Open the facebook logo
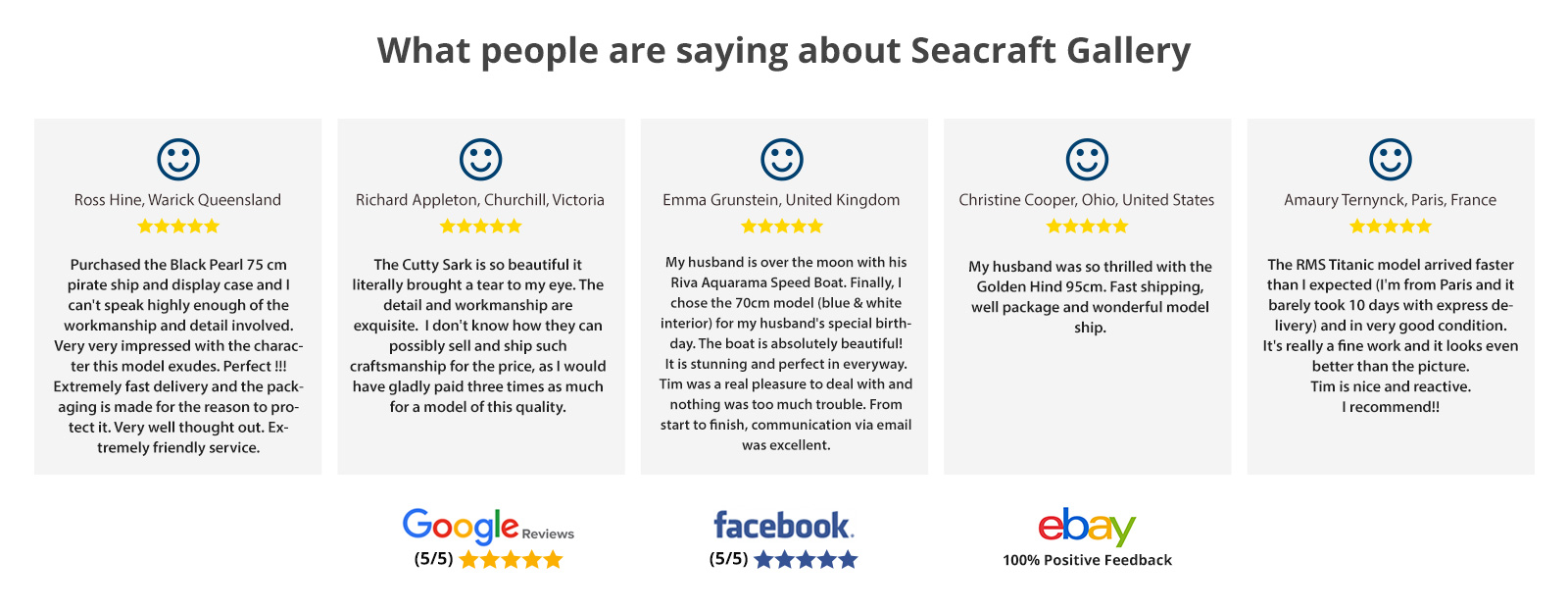The image size is (1568, 611). [x=784, y=526]
